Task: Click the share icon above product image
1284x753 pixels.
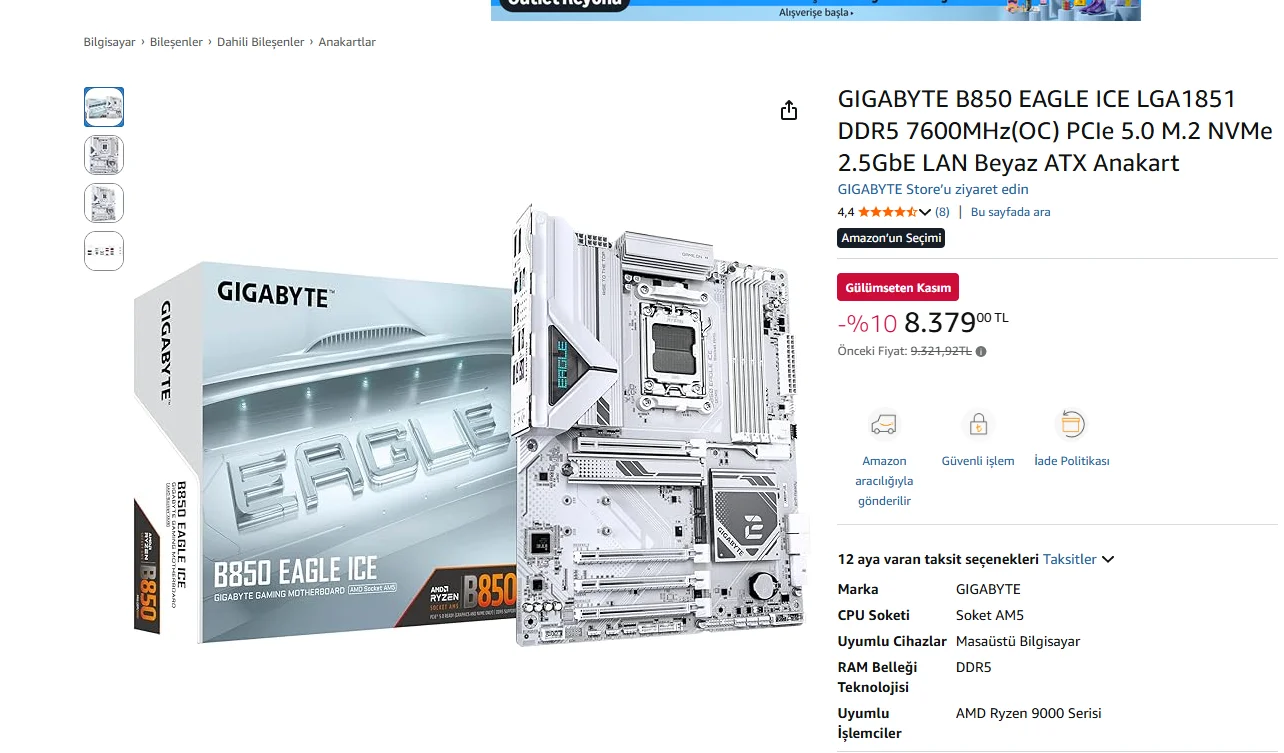Action: pos(789,110)
